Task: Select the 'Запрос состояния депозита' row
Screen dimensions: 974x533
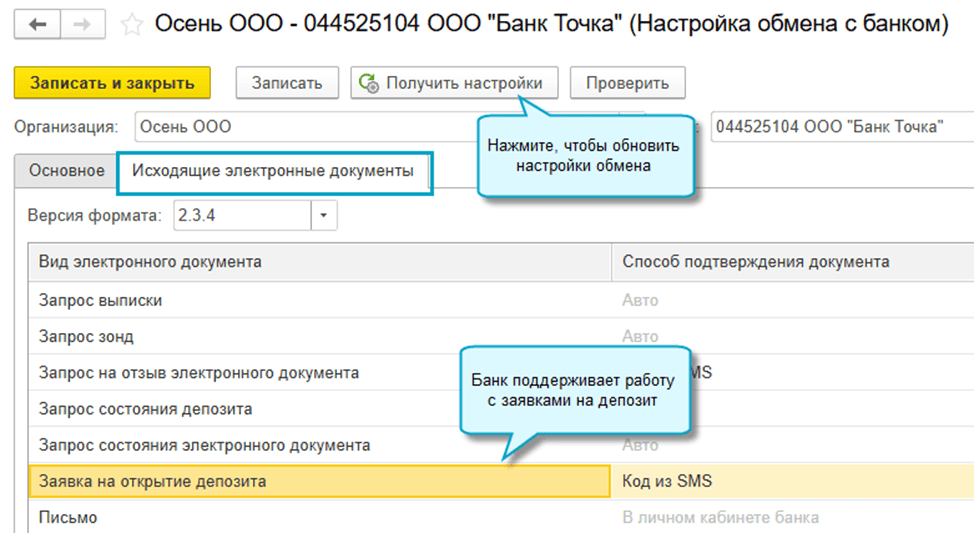Action: (501, 409)
